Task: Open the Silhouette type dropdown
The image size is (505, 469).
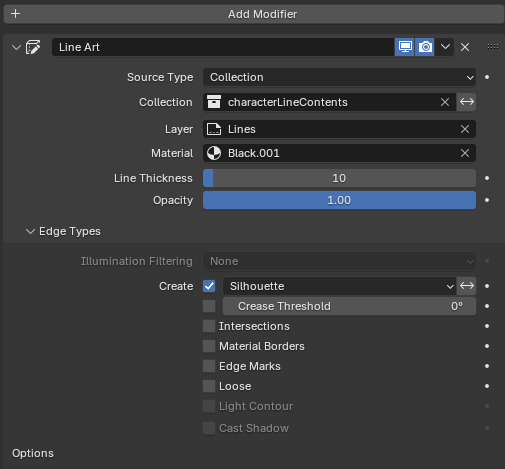Action: pyautogui.click(x=339, y=286)
